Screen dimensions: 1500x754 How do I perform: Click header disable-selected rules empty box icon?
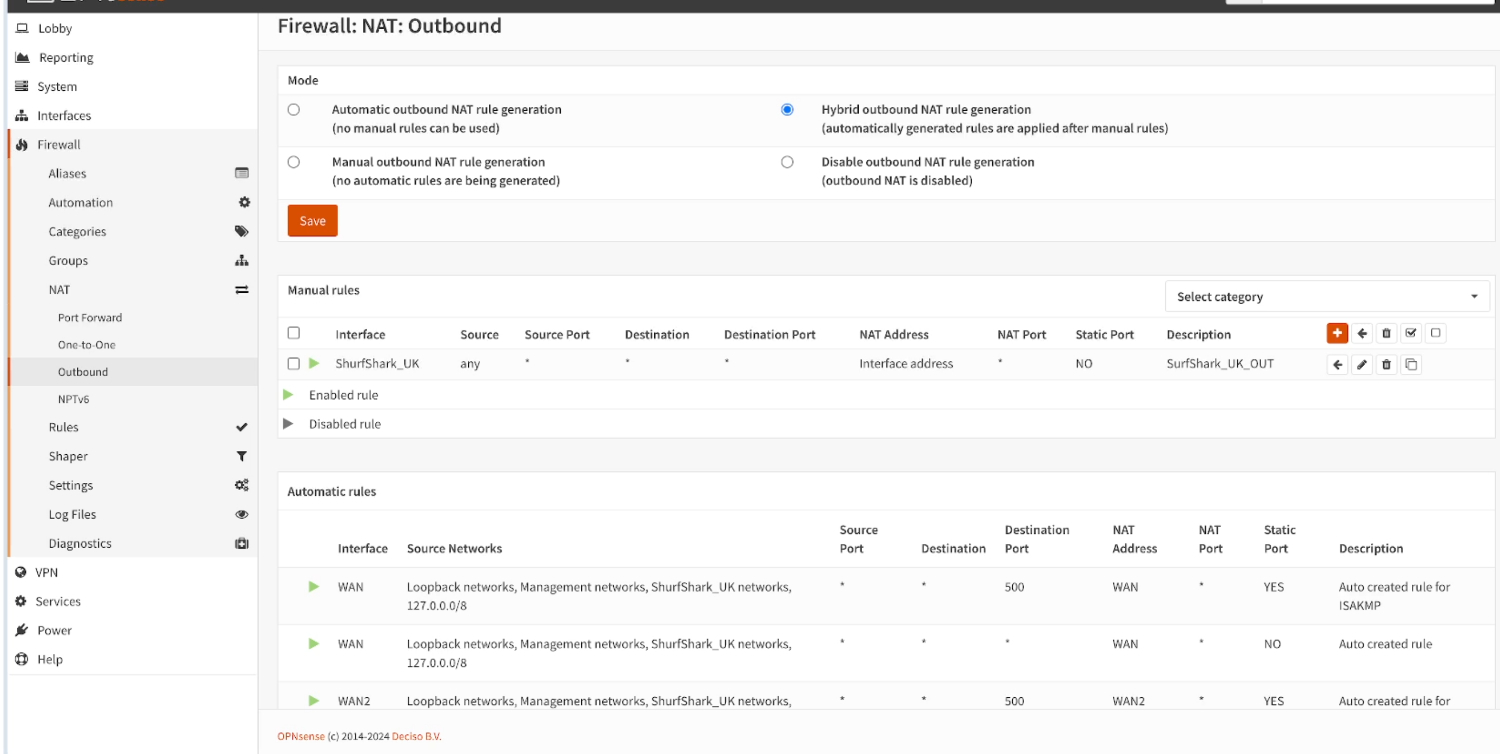(1435, 334)
